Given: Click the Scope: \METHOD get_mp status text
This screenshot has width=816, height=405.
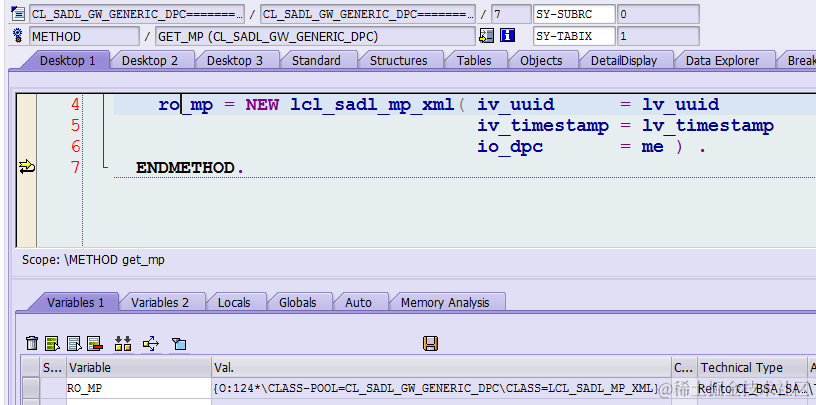Looking at the screenshot, I should [93, 259].
